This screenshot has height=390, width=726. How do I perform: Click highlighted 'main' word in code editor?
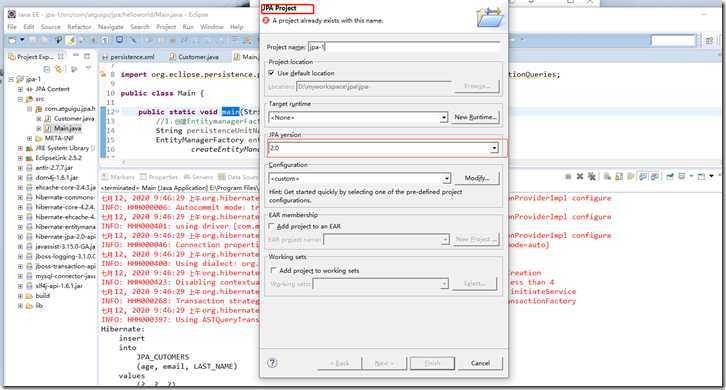[x=231, y=112]
